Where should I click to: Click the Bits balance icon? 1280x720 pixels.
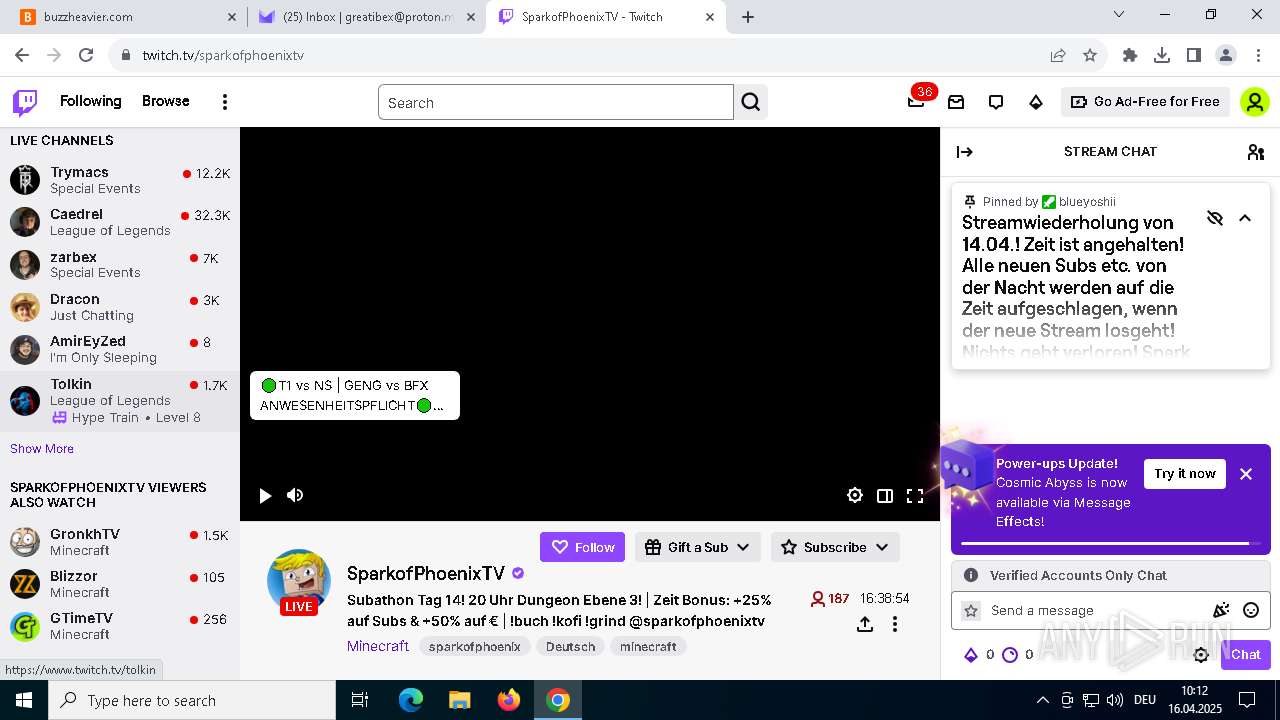click(971, 655)
